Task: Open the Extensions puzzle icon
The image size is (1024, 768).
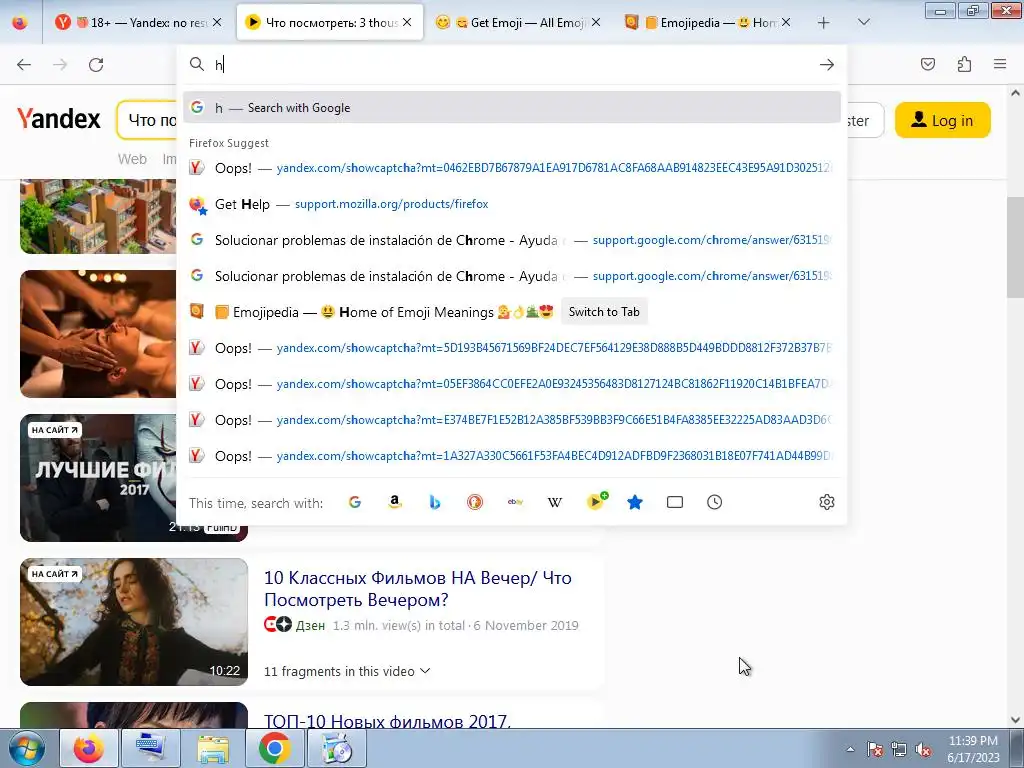Action: (x=964, y=64)
